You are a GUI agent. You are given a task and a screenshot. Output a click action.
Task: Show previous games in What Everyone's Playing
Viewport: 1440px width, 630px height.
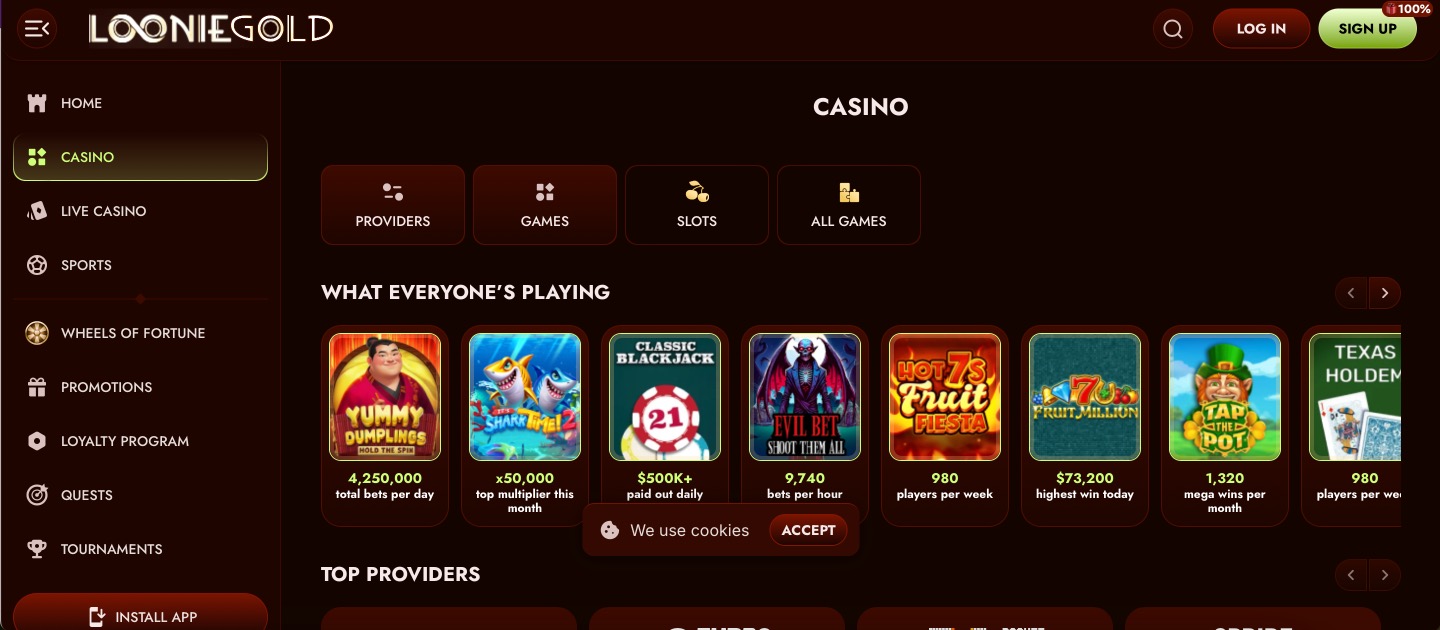[x=1351, y=293]
